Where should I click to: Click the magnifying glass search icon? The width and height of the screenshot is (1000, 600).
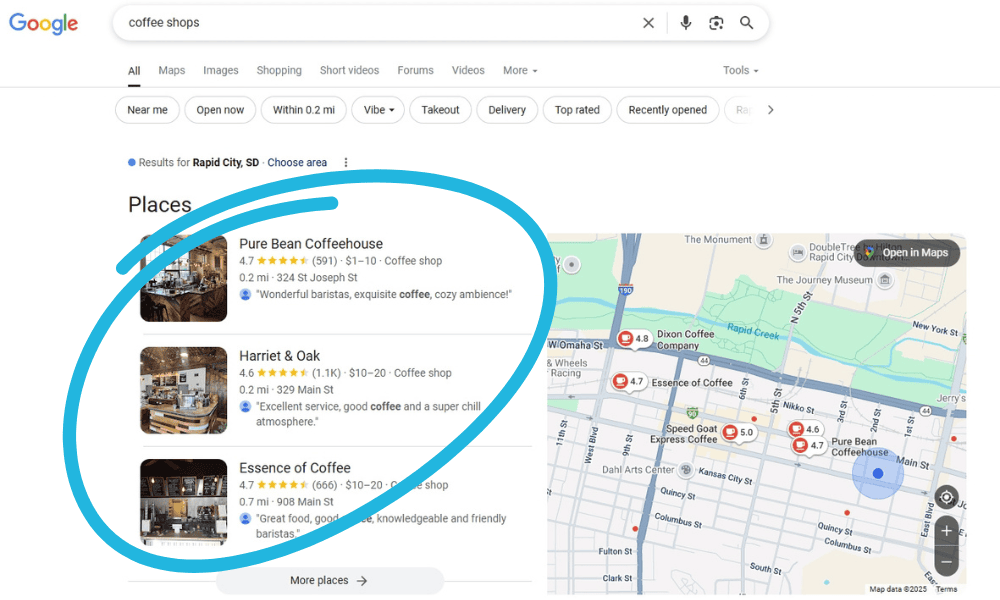pyautogui.click(x=746, y=23)
